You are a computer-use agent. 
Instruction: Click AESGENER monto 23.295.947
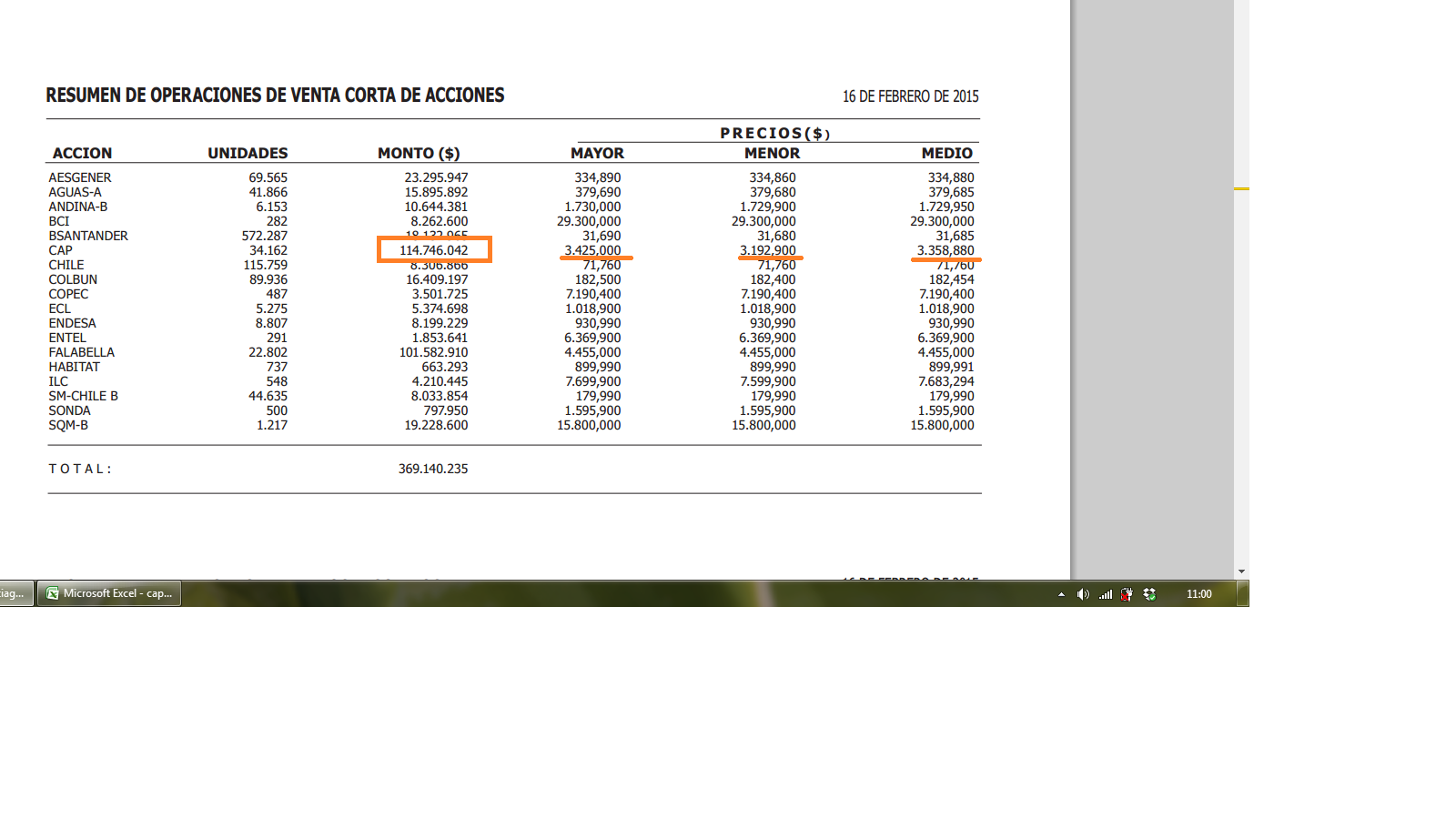(x=436, y=177)
